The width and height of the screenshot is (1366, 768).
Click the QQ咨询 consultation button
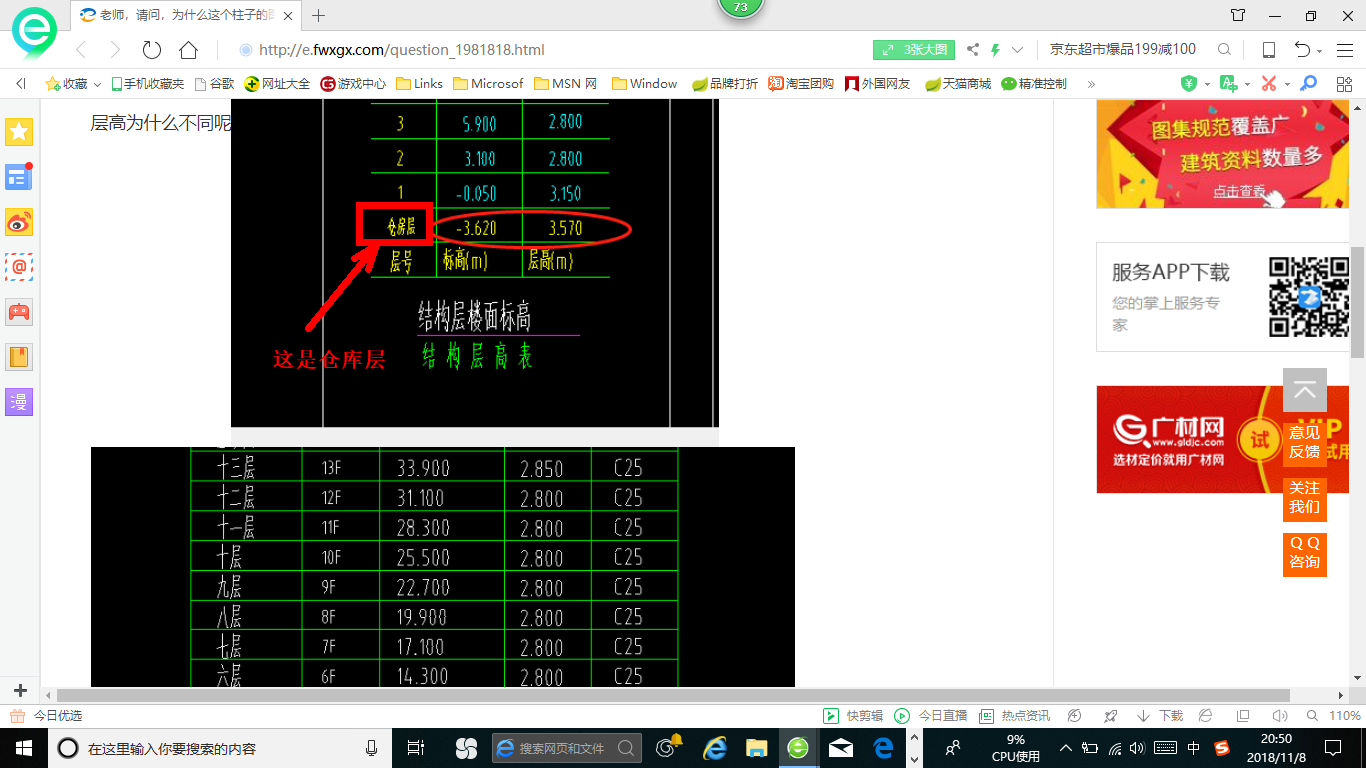pyautogui.click(x=1304, y=553)
